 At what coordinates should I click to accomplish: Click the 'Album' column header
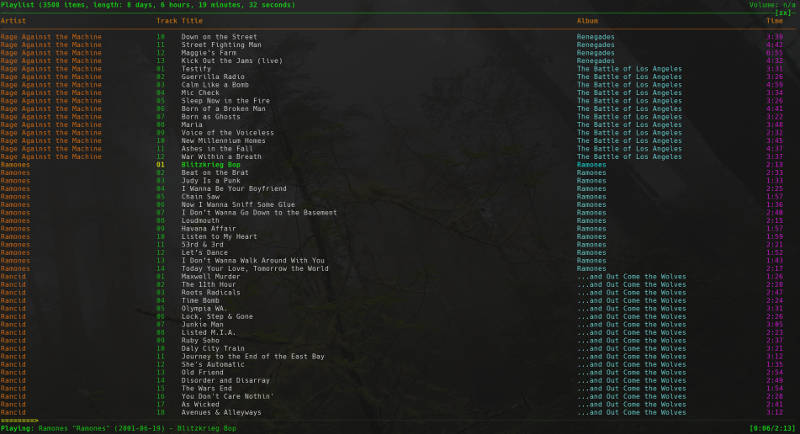coord(587,21)
